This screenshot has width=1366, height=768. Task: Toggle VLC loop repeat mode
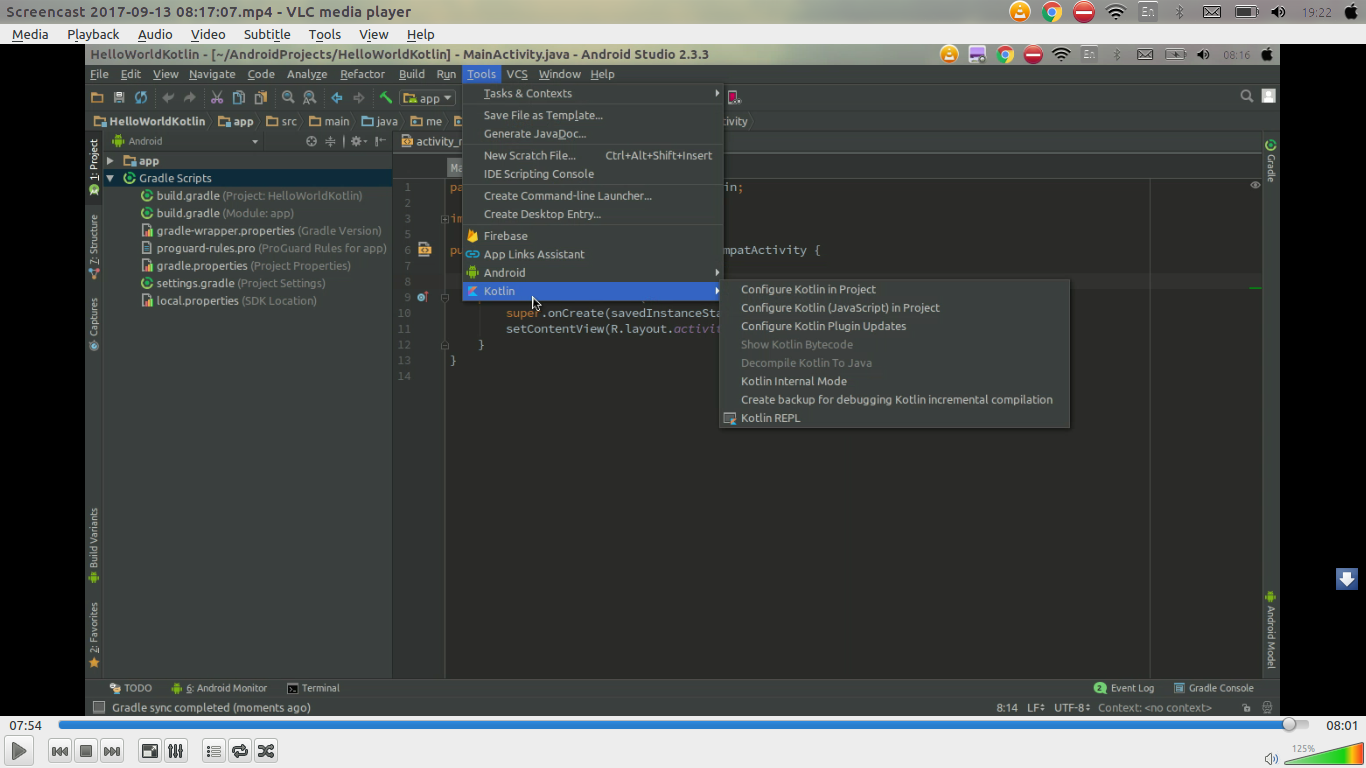(x=240, y=751)
